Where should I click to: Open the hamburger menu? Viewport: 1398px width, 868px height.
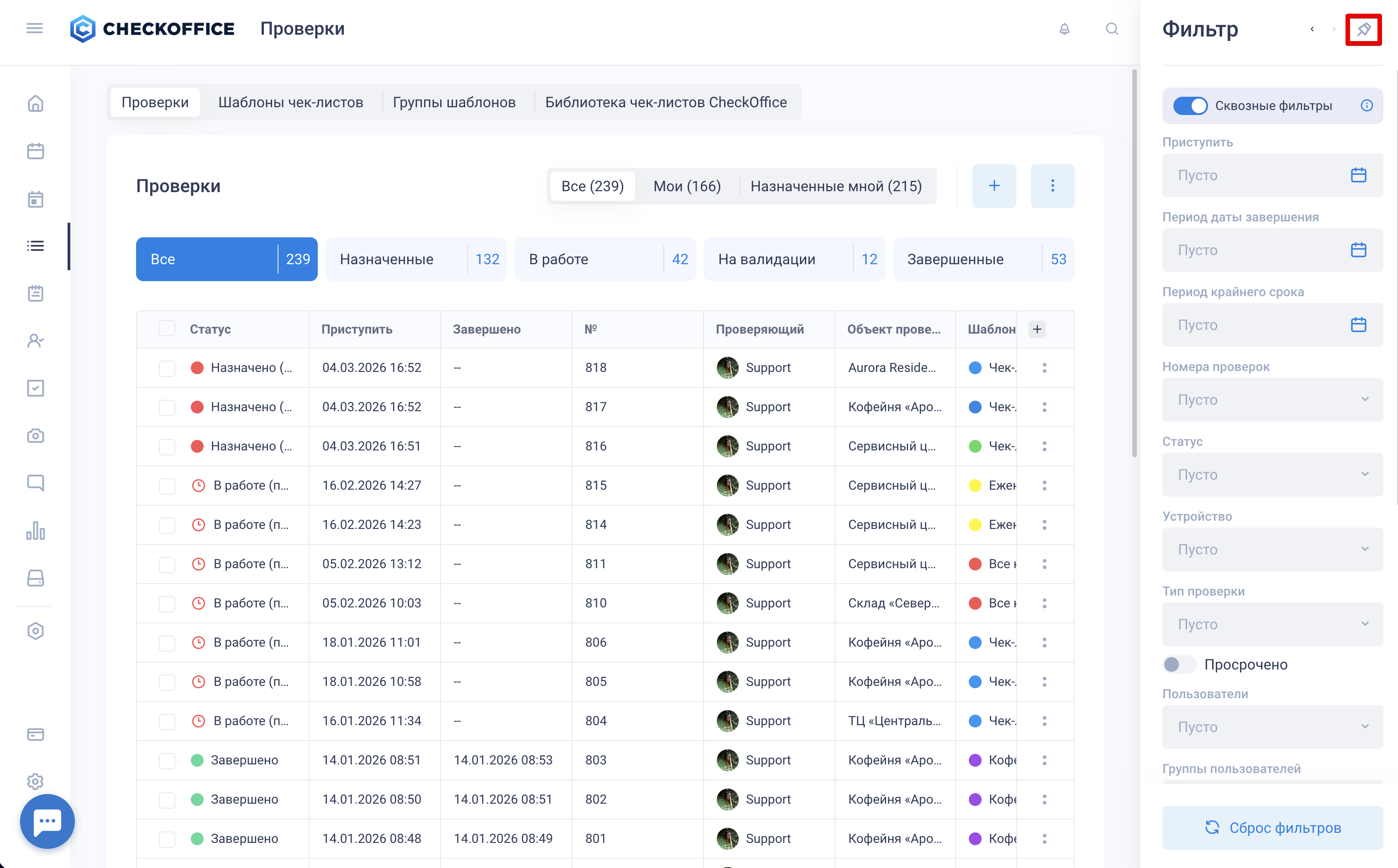tap(34, 28)
